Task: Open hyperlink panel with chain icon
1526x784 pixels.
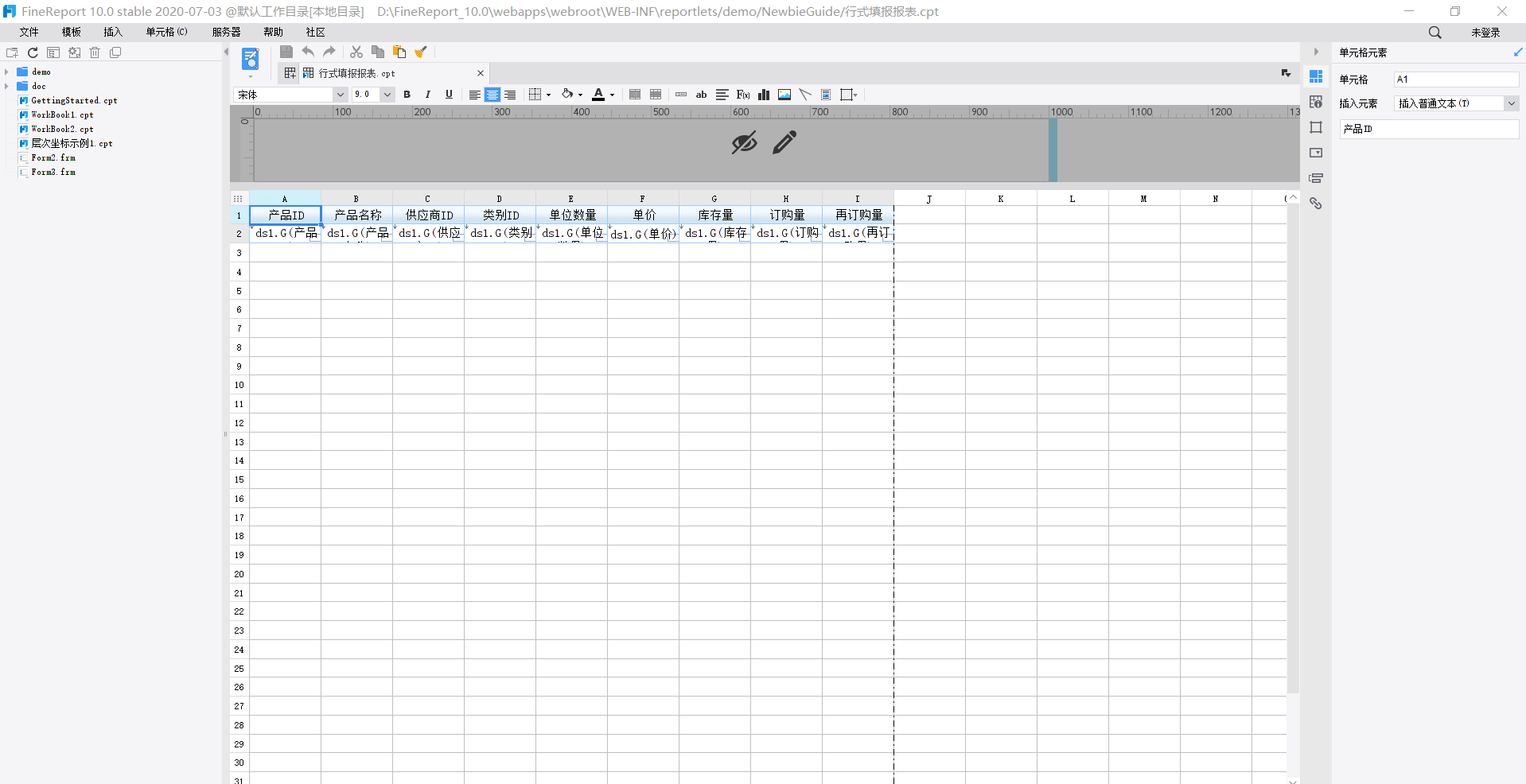Action: pos(1316,204)
